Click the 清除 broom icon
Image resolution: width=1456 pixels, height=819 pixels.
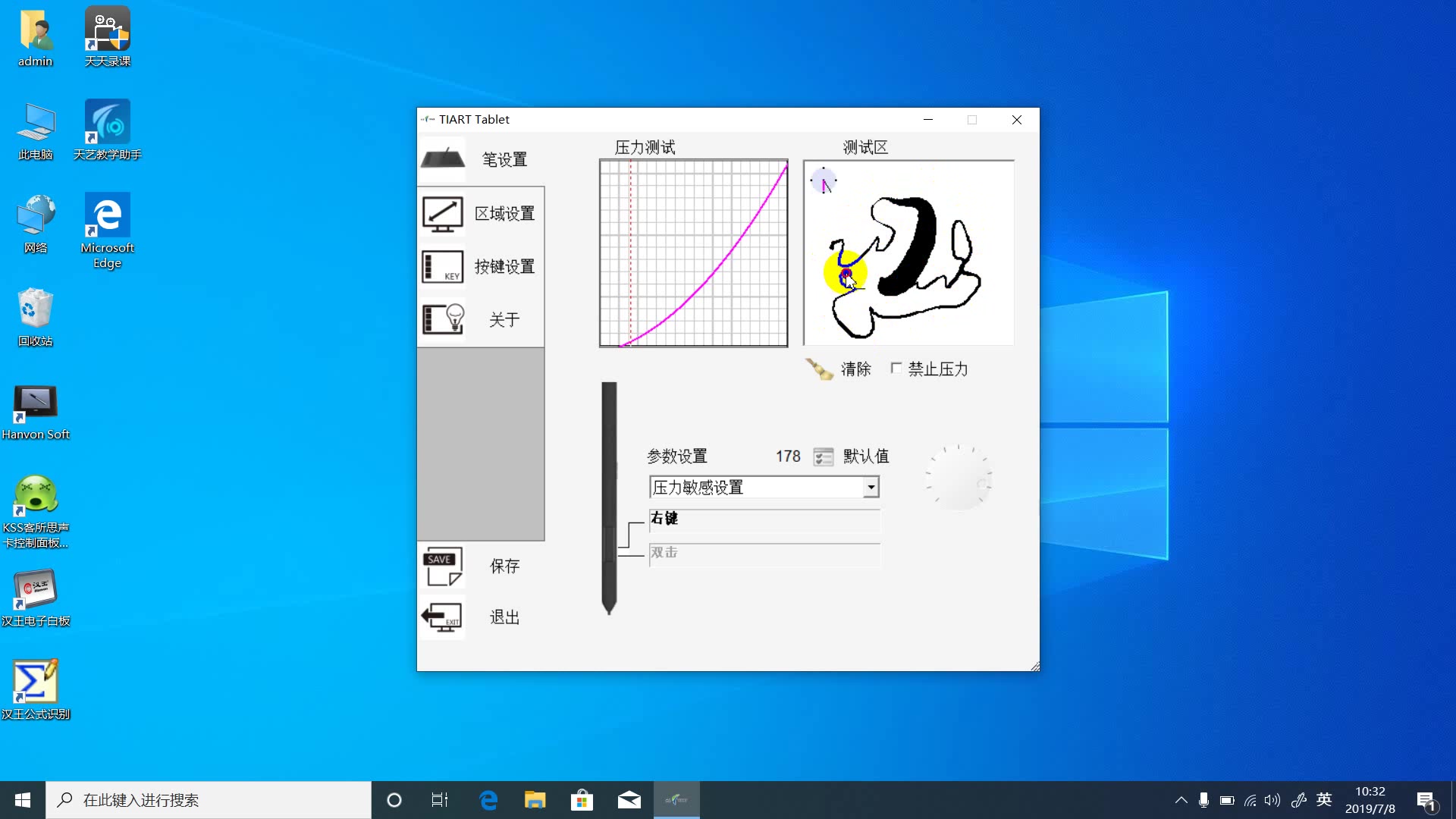(819, 369)
